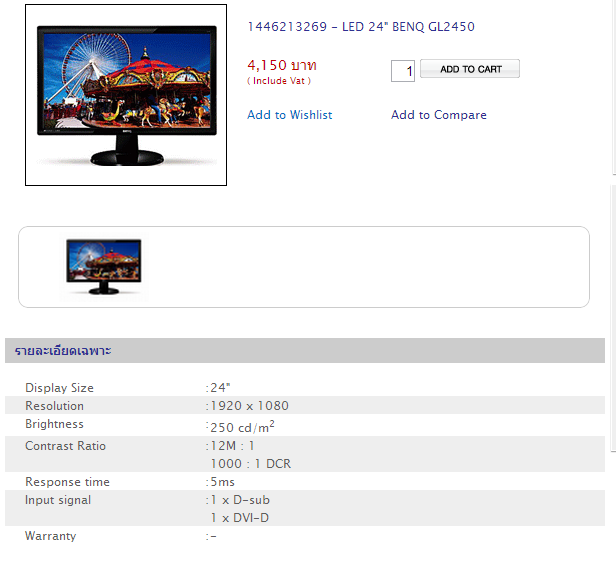Click the 'Resolution' label

click(x=54, y=406)
